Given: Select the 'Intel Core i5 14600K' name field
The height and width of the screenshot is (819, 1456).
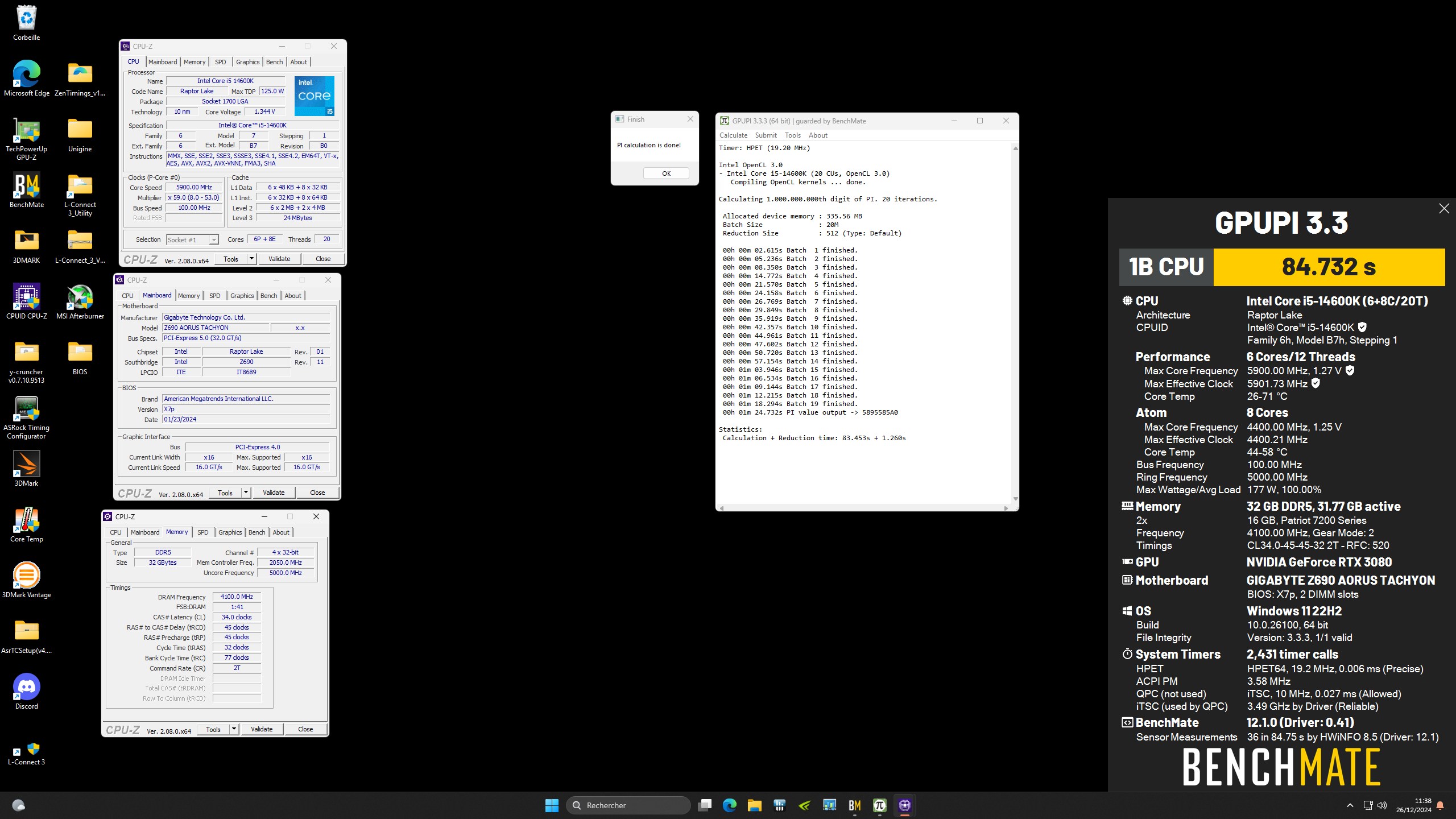Looking at the screenshot, I should [x=225, y=81].
